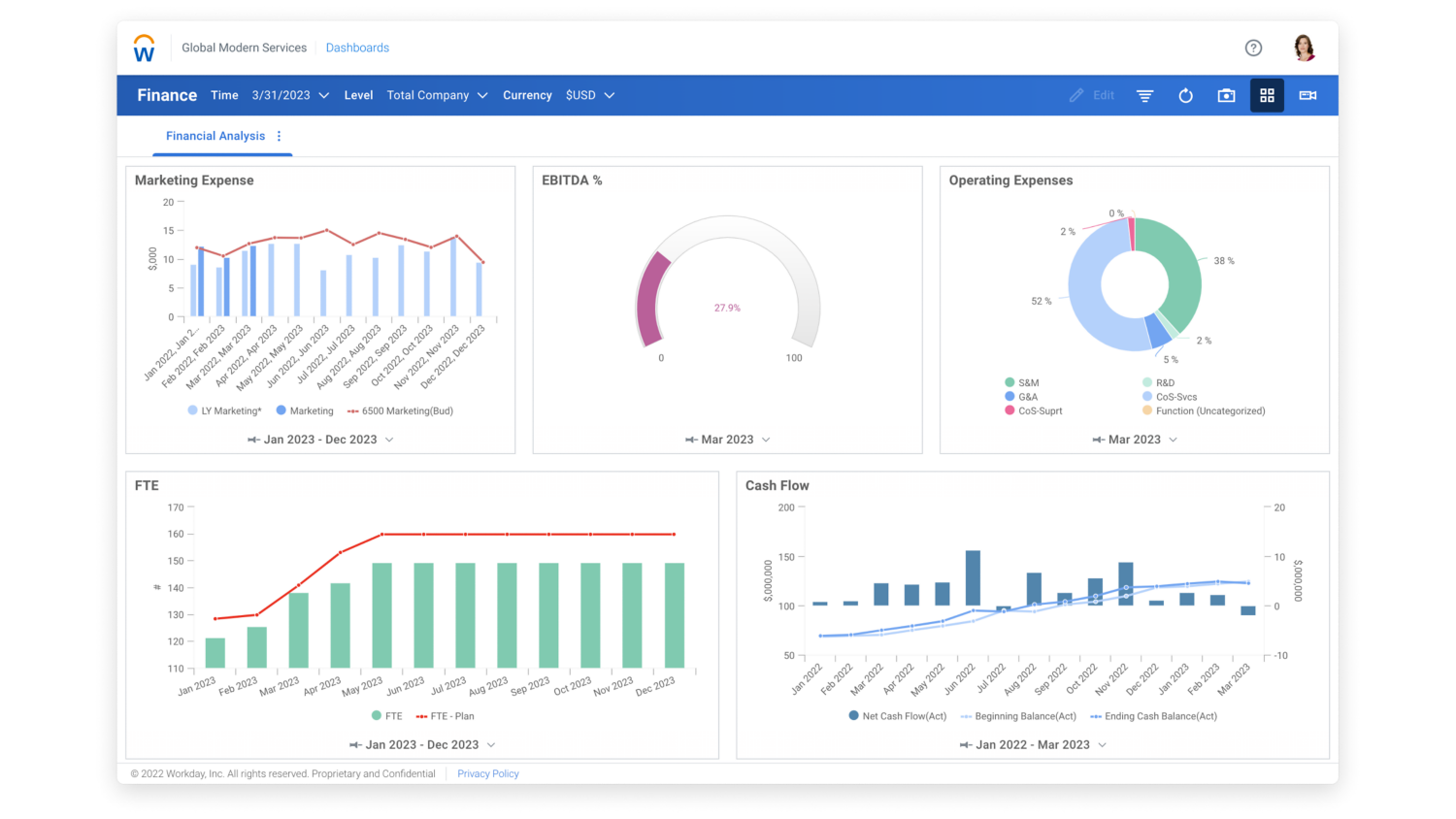Open the Currency $USD dropdown
1456x819 pixels.
(x=589, y=95)
